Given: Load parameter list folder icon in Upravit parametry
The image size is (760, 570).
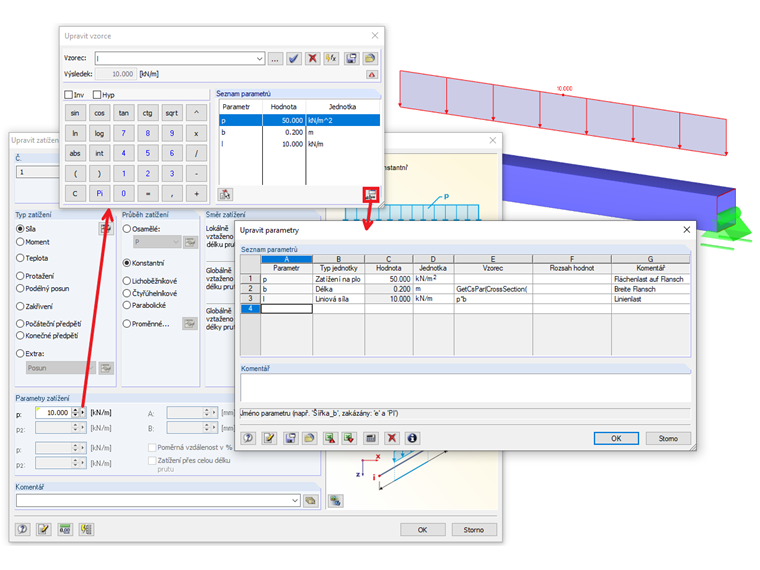Looking at the screenshot, I should point(309,438).
